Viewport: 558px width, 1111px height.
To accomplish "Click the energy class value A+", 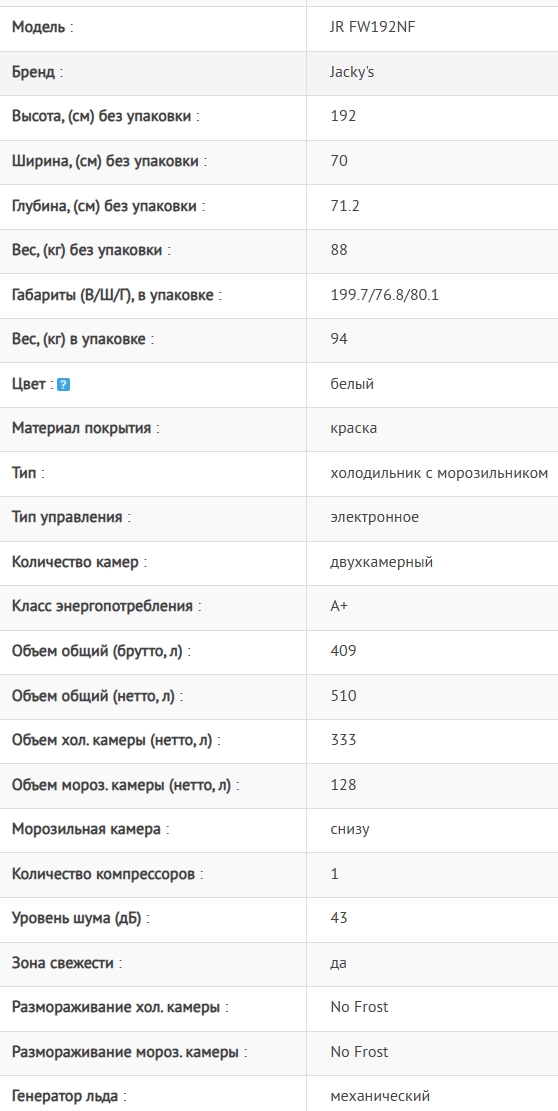I will (x=339, y=607).
